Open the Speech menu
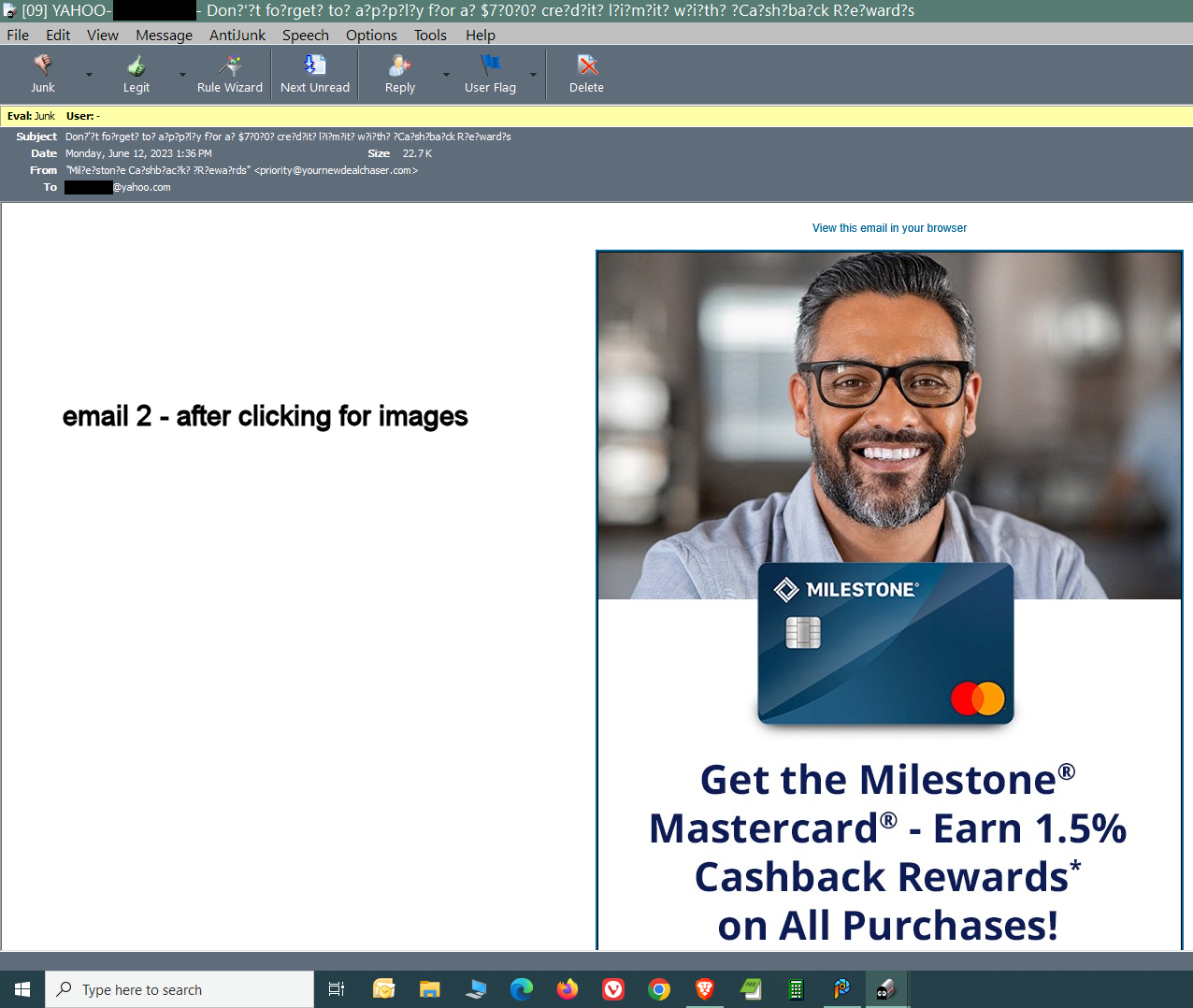The height and width of the screenshot is (1008, 1193). click(x=306, y=35)
